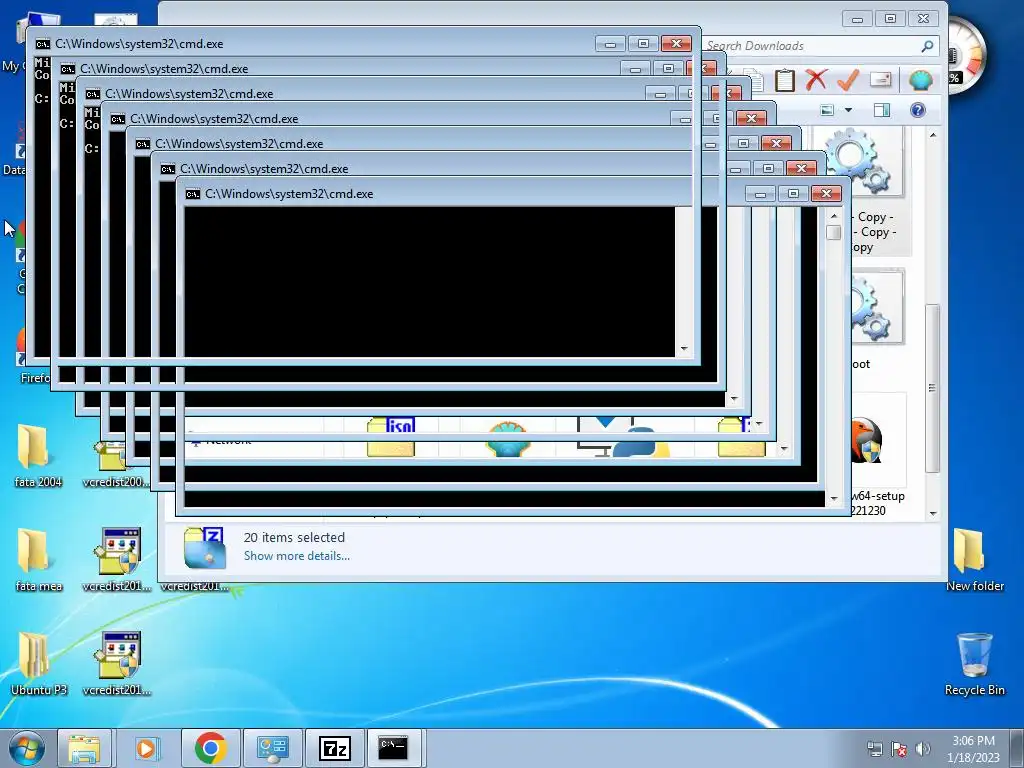Click the red X delete icon in Explorer toolbar
1024x768 pixels.
[816, 80]
